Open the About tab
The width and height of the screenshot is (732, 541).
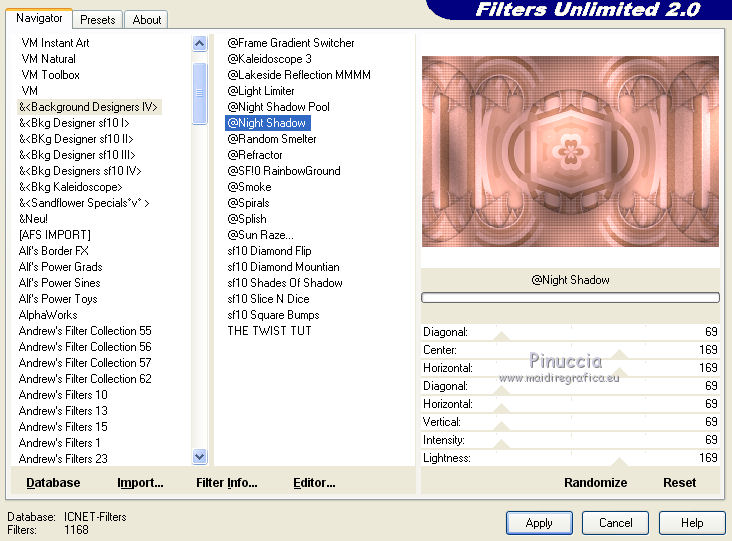[147, 20]
